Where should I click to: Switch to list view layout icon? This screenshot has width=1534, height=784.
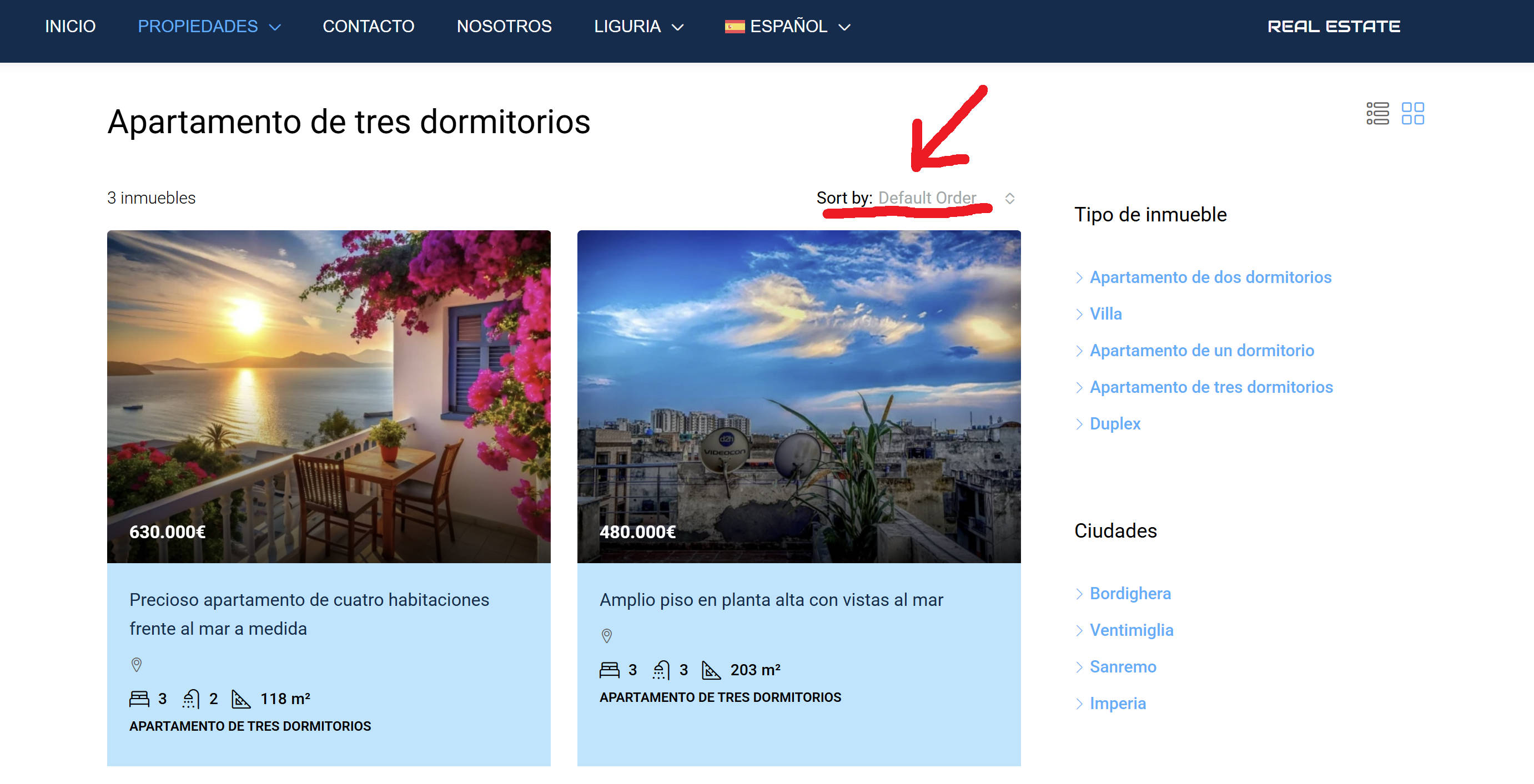coord(1377,113)
